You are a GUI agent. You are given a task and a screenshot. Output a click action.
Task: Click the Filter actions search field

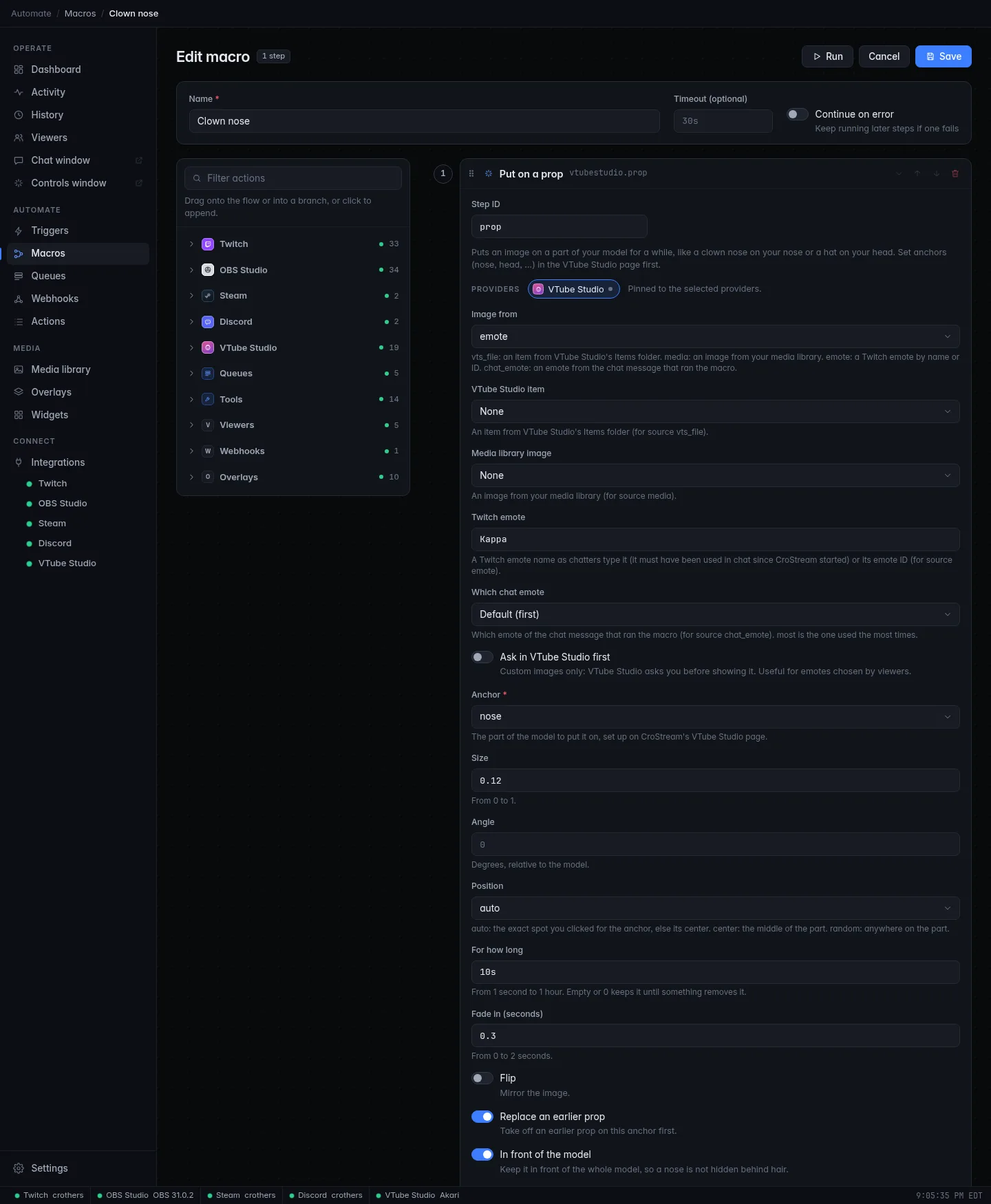(x=293, y=178)
